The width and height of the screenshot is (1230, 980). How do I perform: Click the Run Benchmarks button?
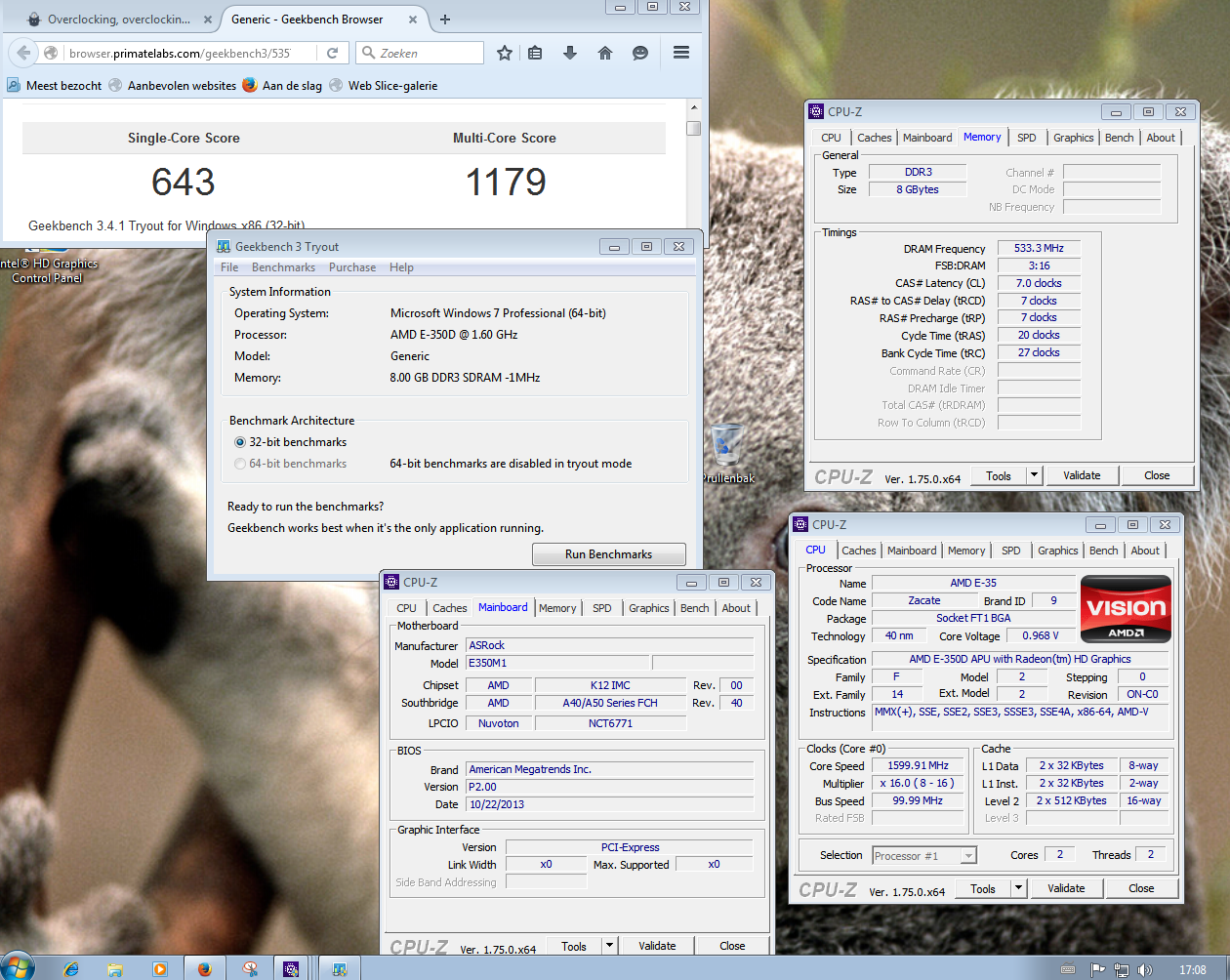(609, 554)
